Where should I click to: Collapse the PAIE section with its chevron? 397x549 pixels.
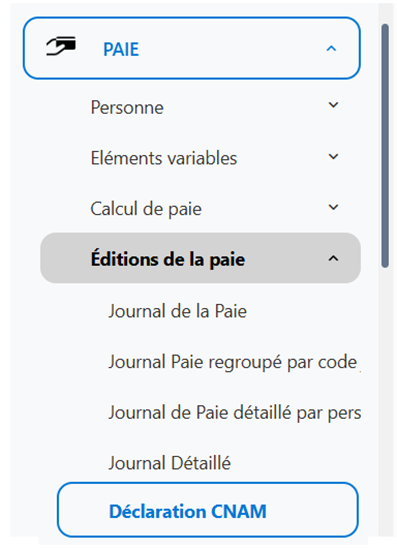tap(331, 48)
